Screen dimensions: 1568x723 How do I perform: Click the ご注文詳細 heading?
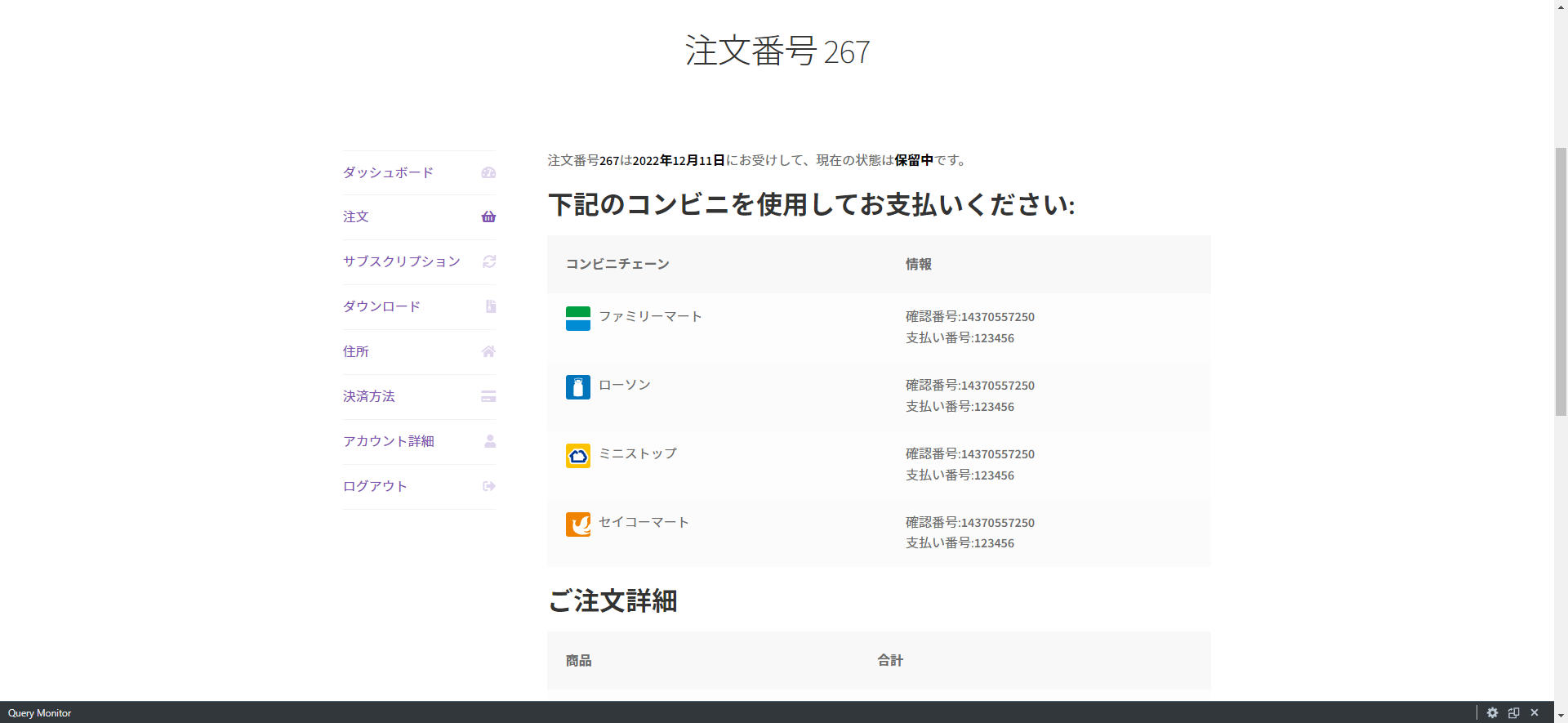612,600
